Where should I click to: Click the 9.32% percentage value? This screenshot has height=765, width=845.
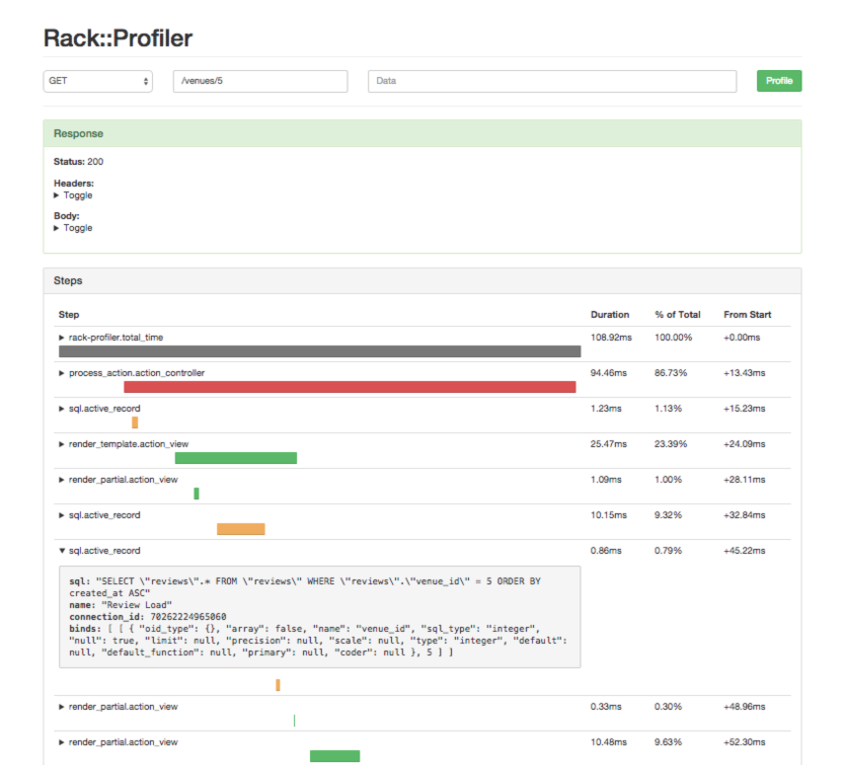tap(668, 515)
